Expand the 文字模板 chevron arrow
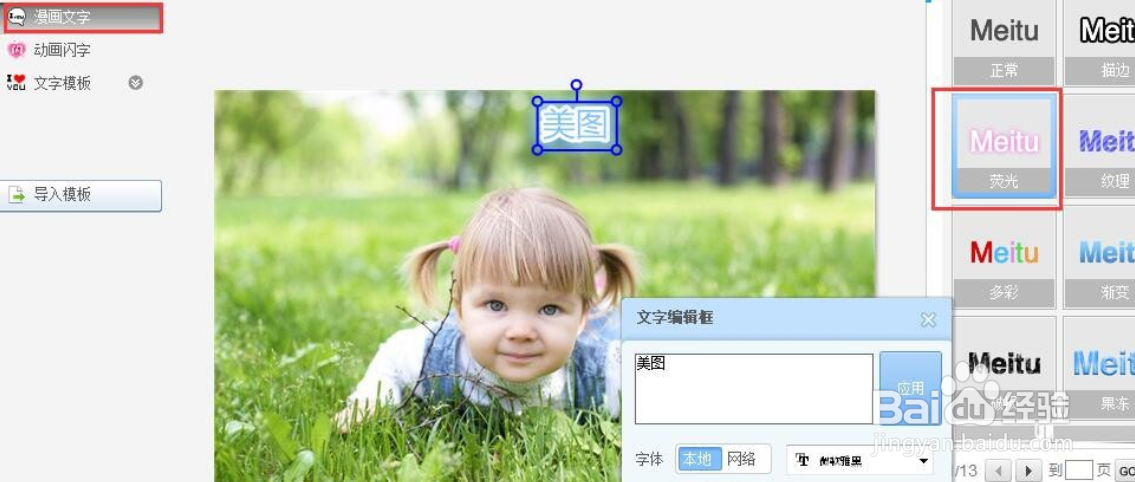This screenshot has height=482, width=1135. [x=135, y=83]
